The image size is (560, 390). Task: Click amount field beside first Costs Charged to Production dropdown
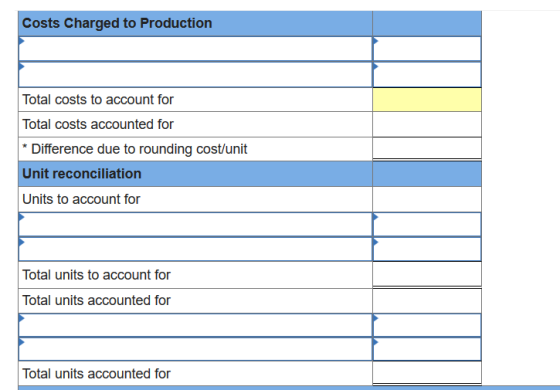click(x=427, y=49)
